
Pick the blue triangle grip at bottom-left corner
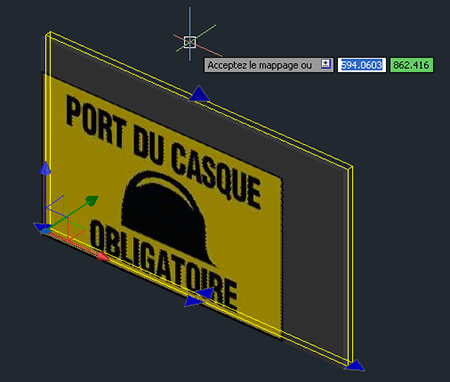tap(42, 228)
